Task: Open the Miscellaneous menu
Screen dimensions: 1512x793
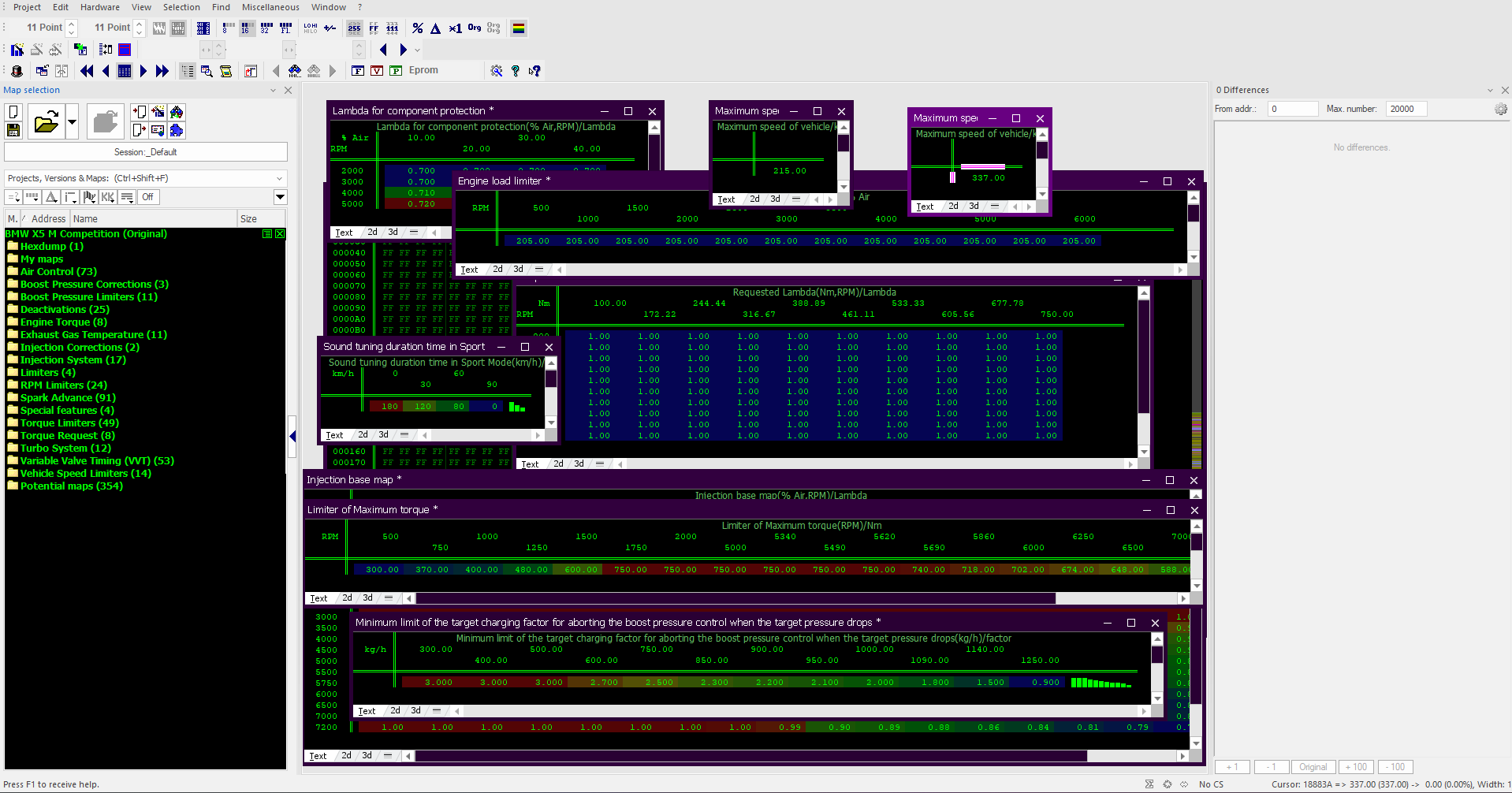Action: coord(270,7)
